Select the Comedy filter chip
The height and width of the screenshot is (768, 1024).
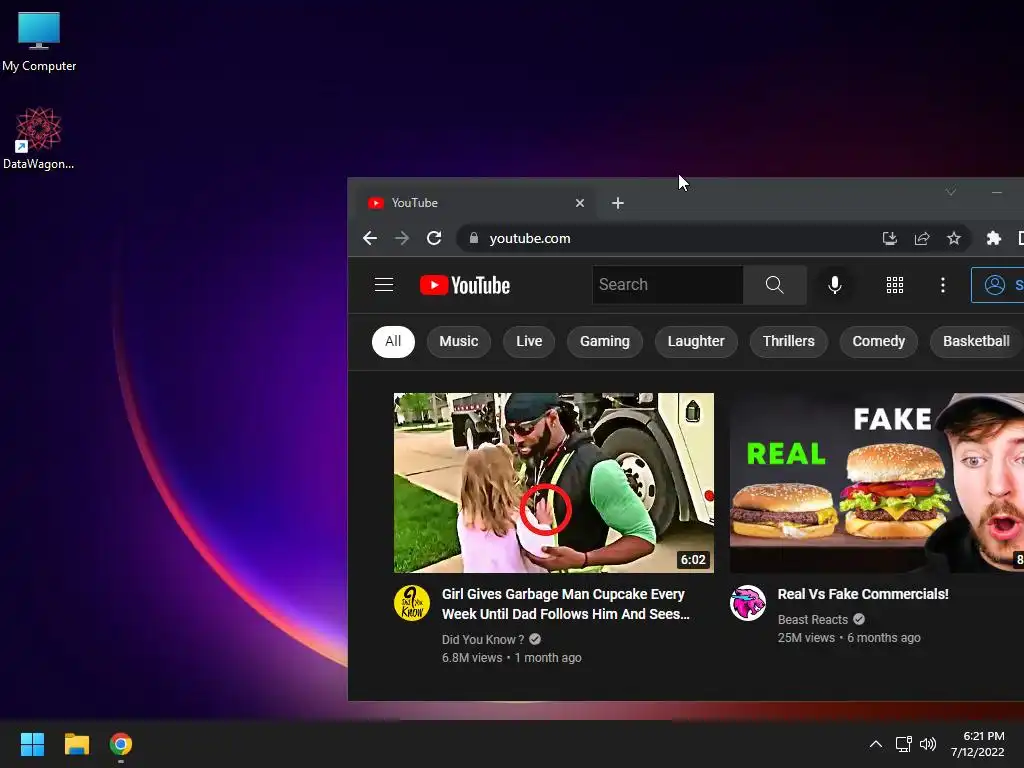coord(878,342)
